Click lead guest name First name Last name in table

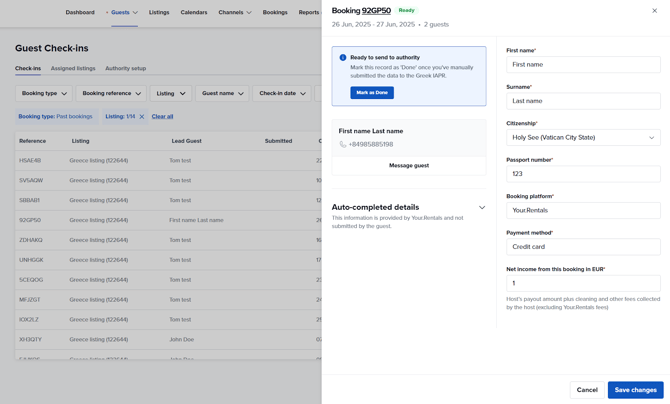[196, 220]
